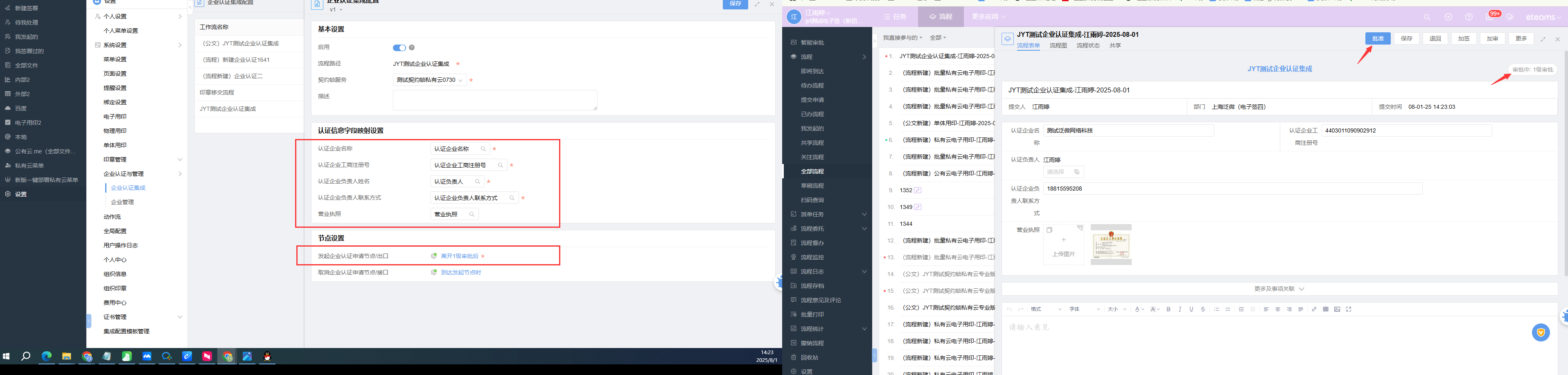Click the QR code icon in upload box
Image resolution: width=1568 pixels, height=375 pixels.
tap(1080, 228)
